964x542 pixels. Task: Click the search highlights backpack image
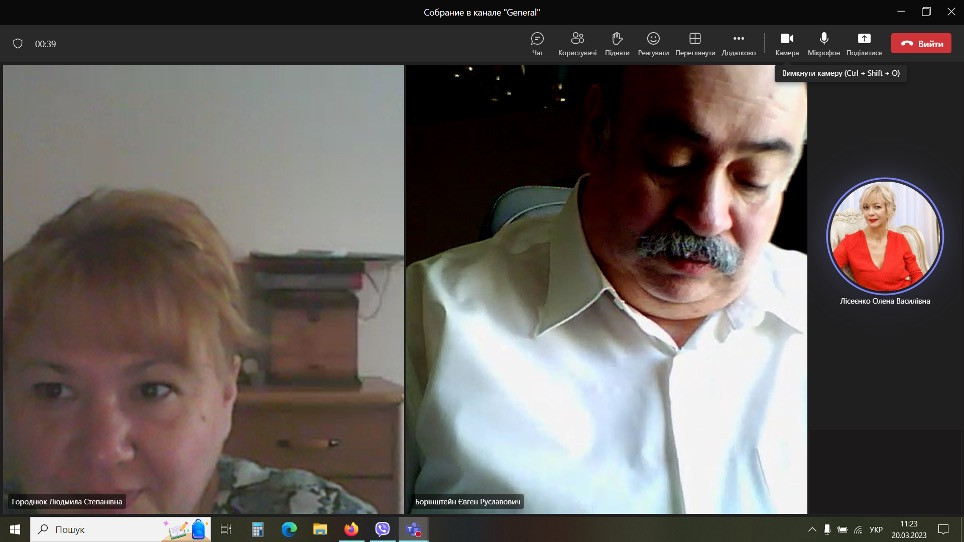[x=199, y=529]
